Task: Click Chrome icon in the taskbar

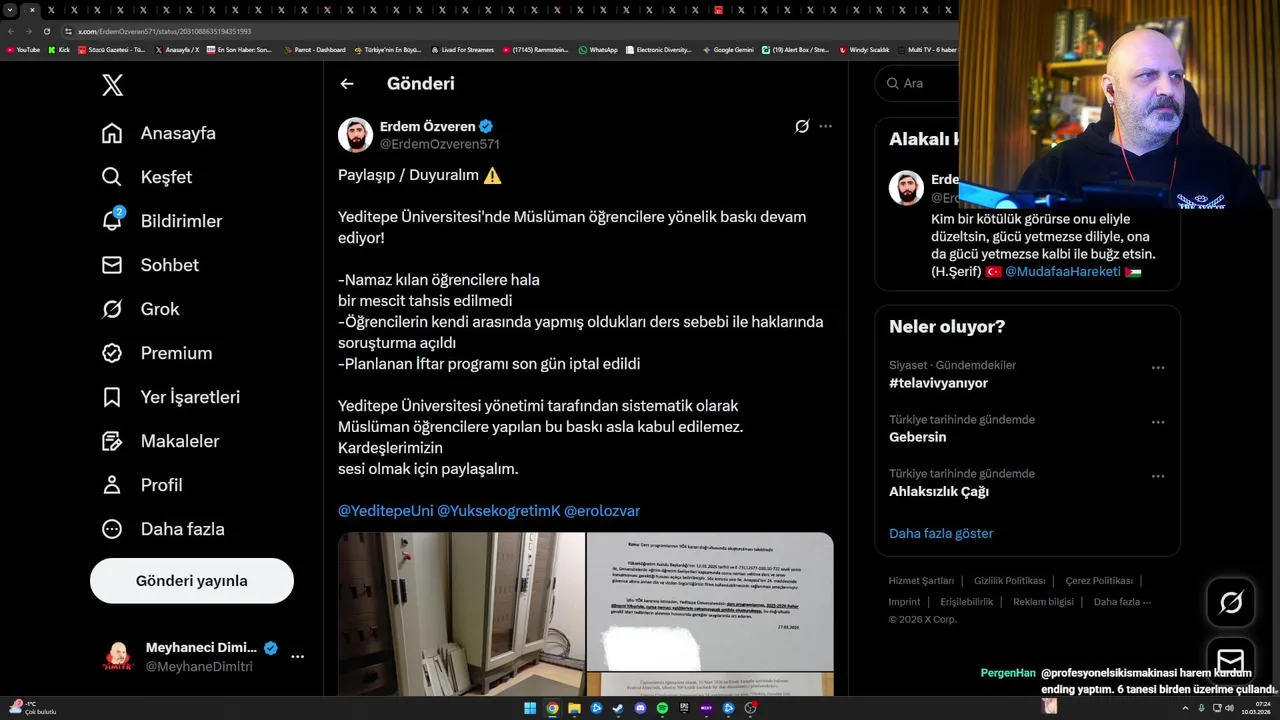Action: pos(552,708)
